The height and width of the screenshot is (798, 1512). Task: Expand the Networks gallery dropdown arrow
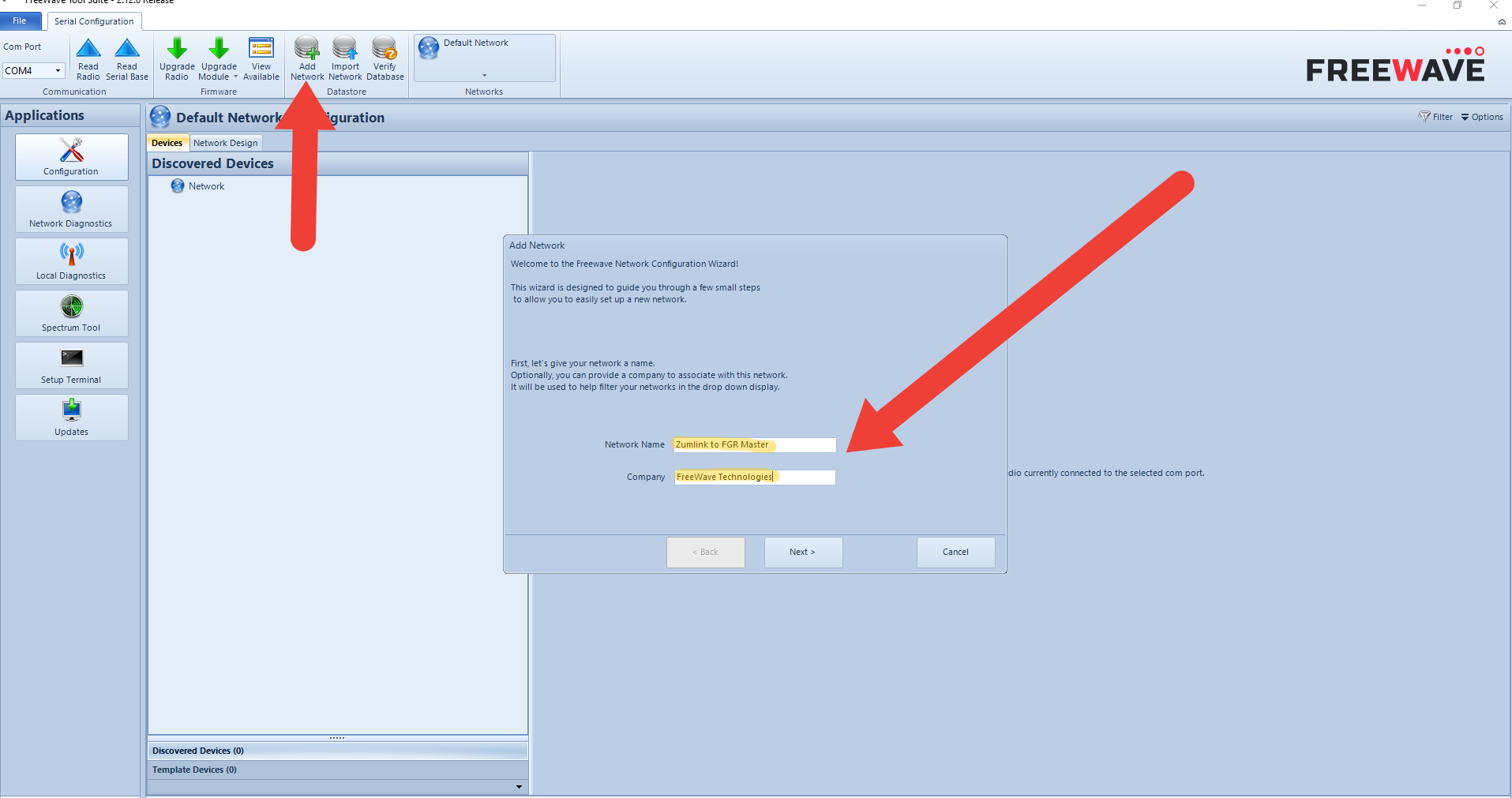[484, 76]
